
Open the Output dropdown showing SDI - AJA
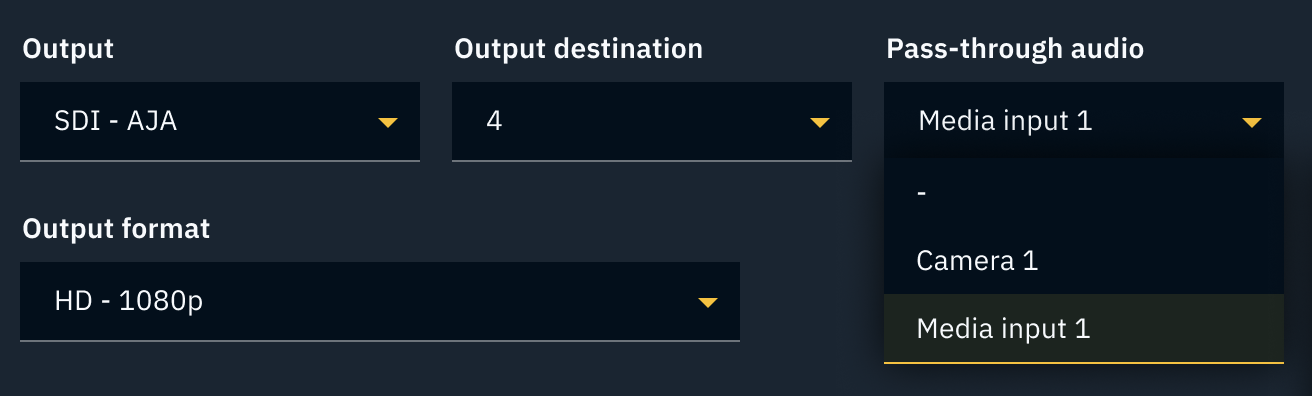(220, 121)
